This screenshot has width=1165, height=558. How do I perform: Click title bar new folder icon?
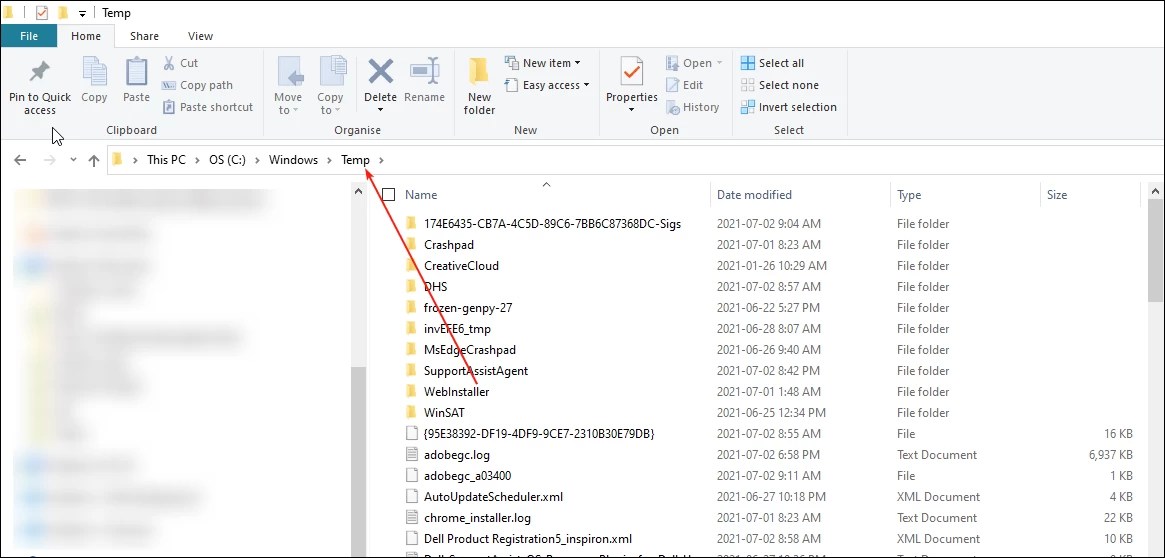pos(63,13)
